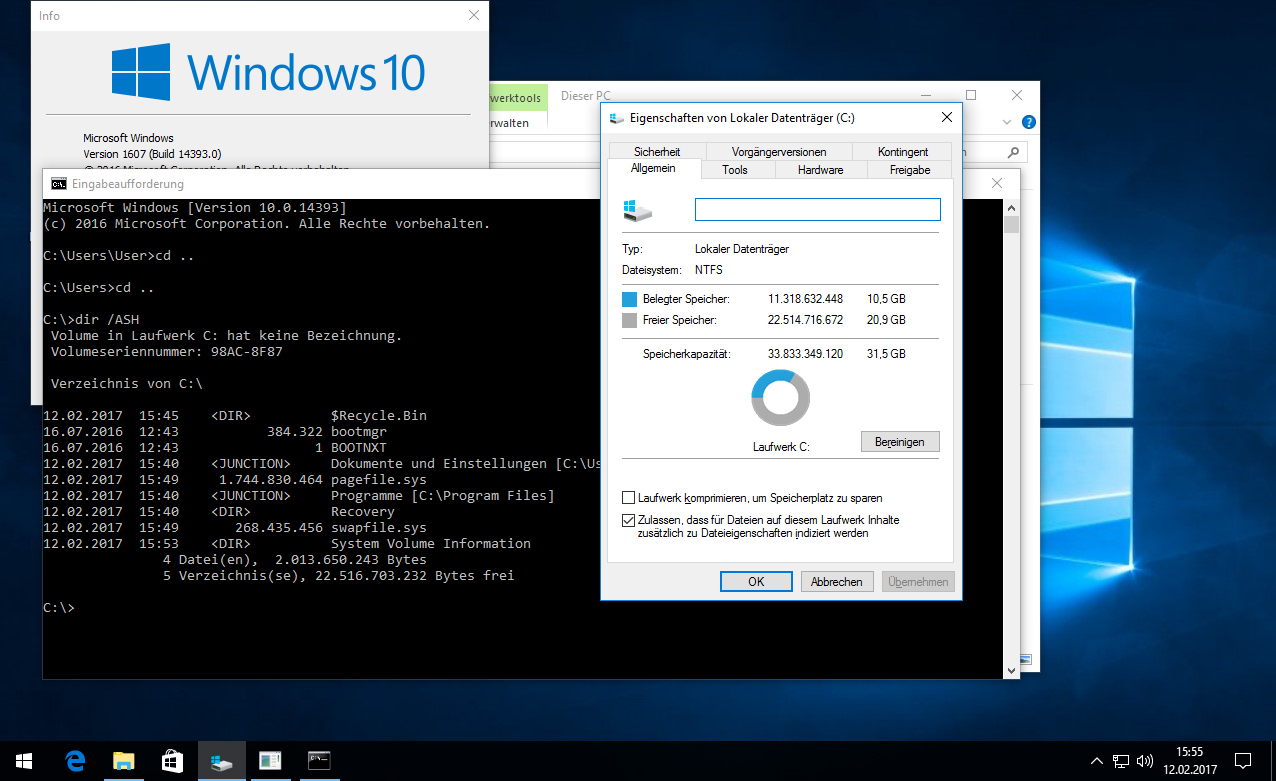Click the Windows 10 logo in Info window
This screenshot has height=781, width=1276.
pyautogui.click(x=268, y=73)
